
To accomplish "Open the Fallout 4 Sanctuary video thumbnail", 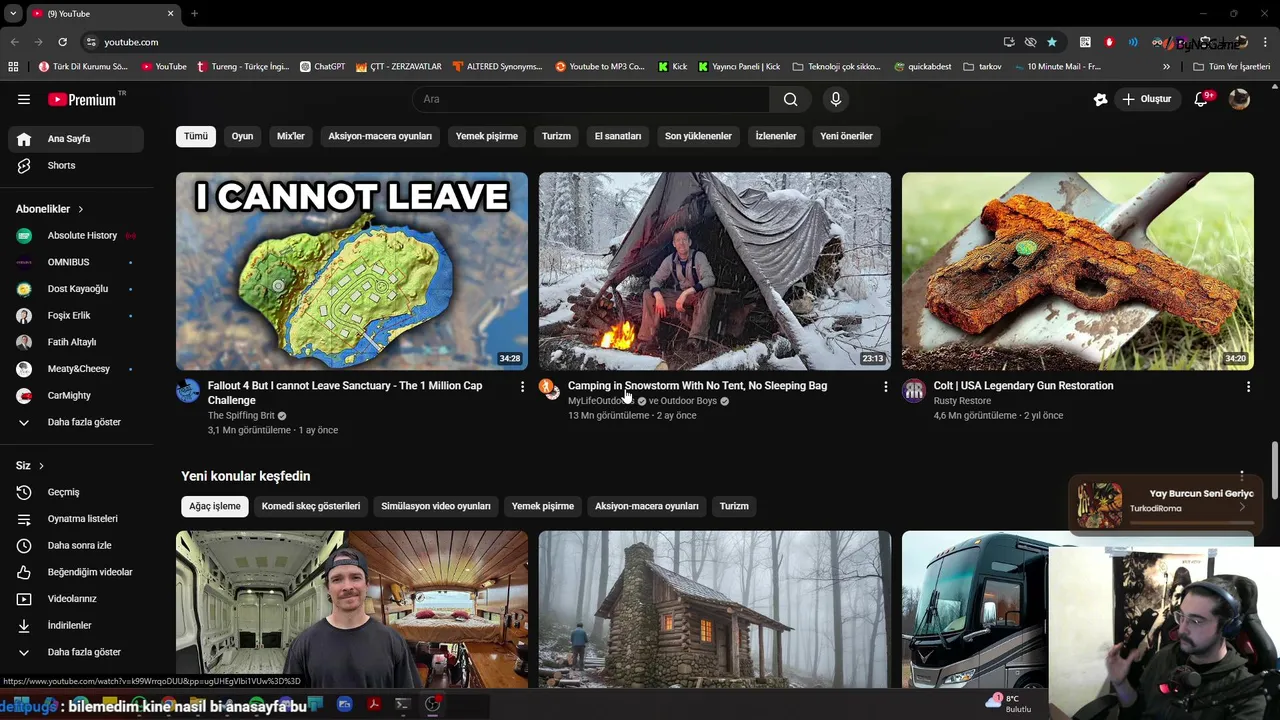I will [352, 271].
